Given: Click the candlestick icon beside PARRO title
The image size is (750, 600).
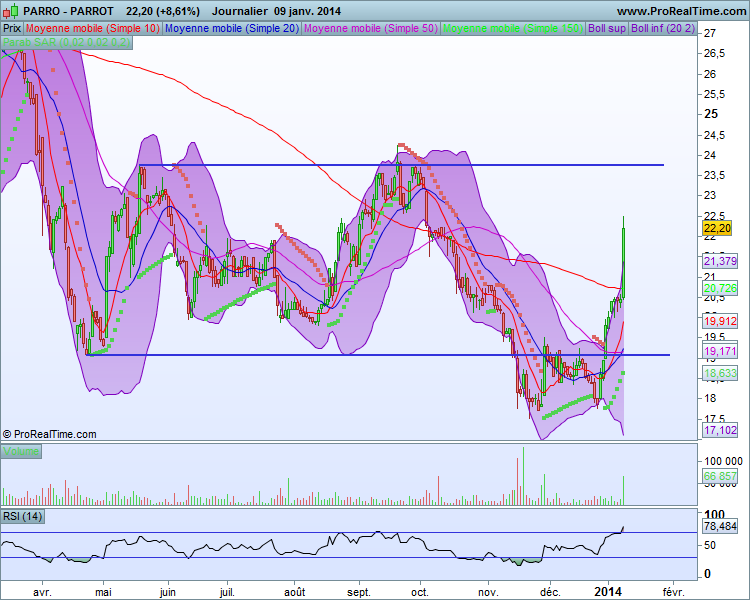Looking at the screenshot, I should pyautogui.click(x=11, y=10).
